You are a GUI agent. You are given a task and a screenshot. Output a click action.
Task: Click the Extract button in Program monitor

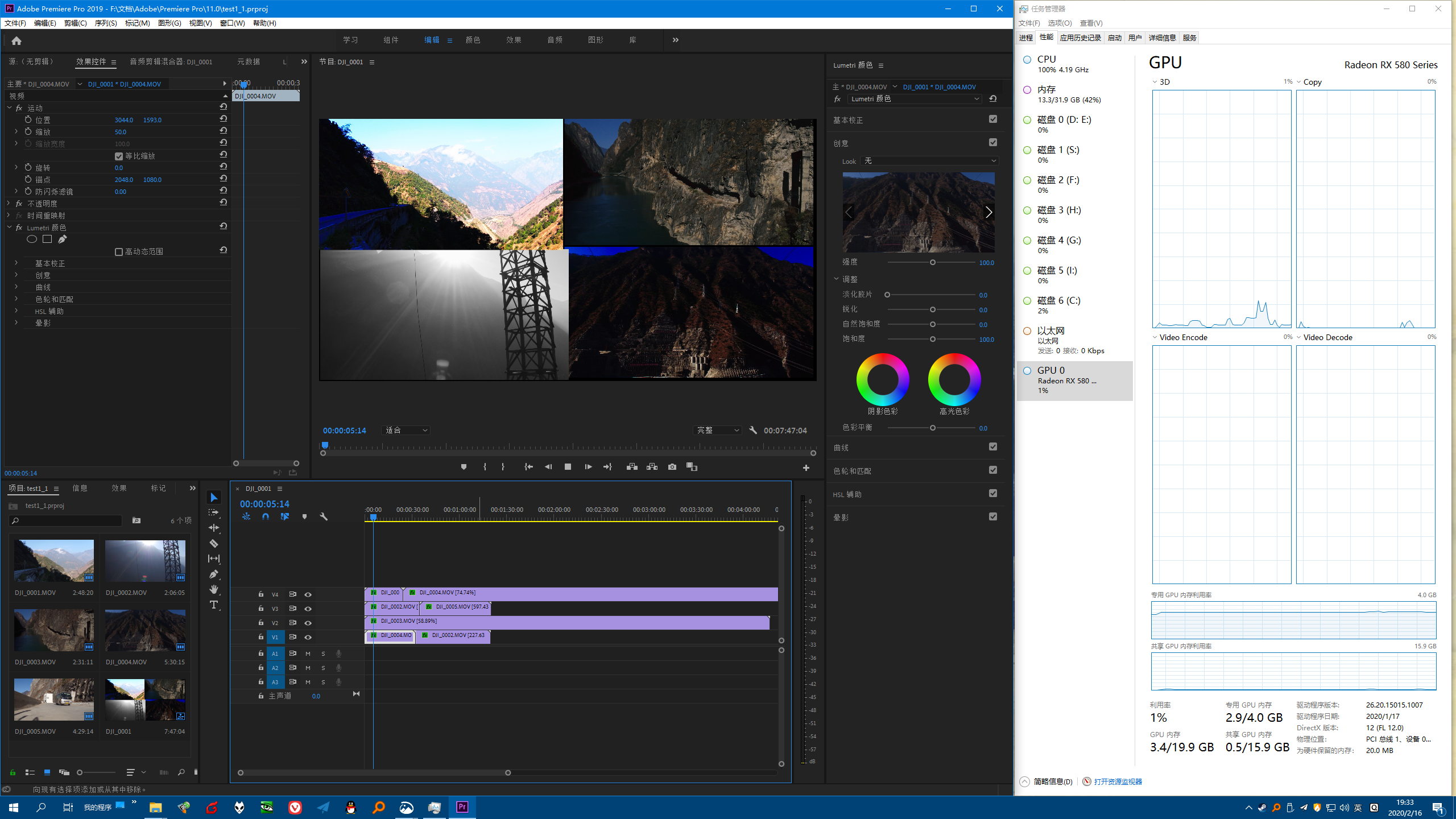pyautogui.click(x=652, y=467)
